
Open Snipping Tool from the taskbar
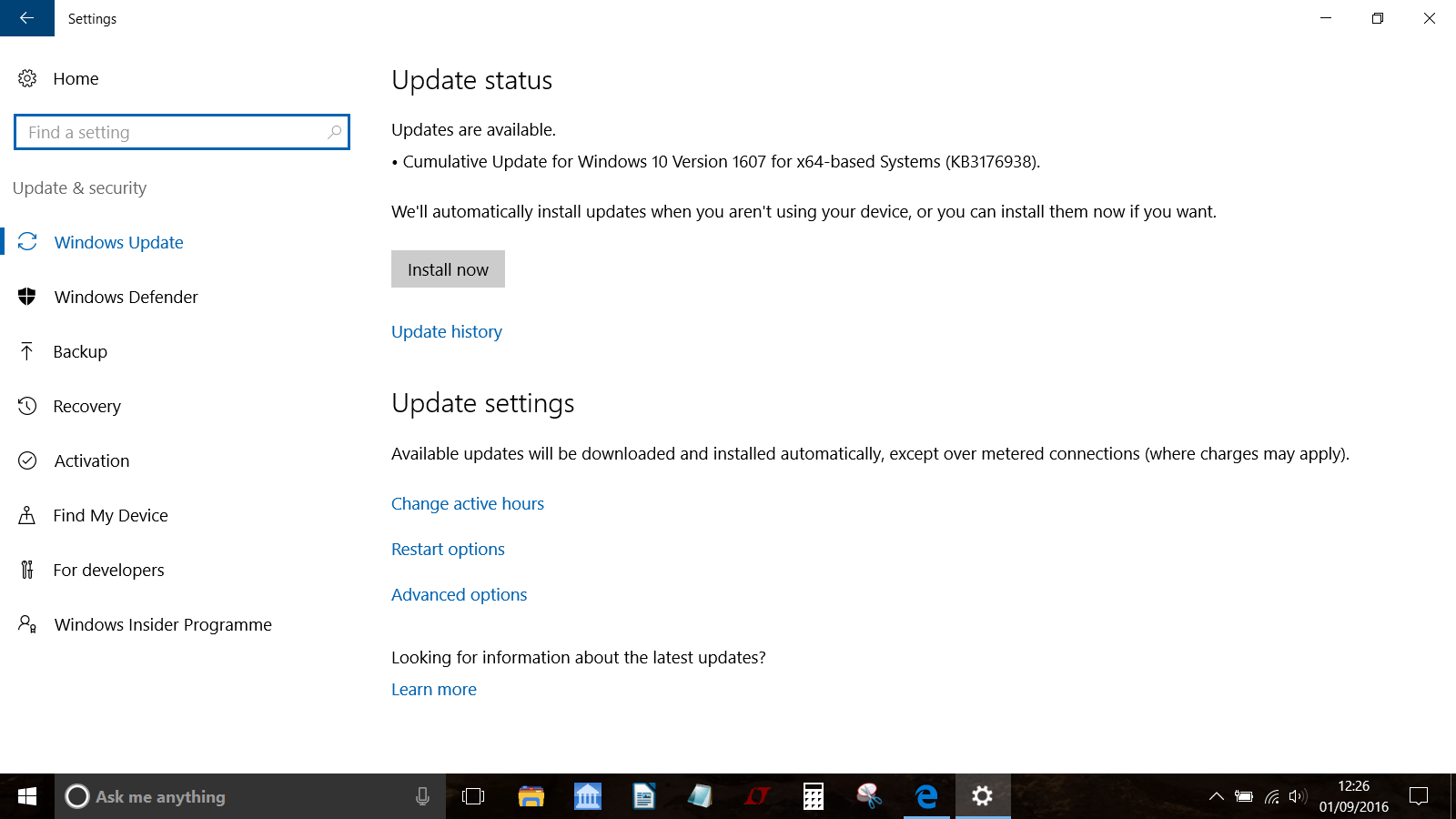click(870, 796)
